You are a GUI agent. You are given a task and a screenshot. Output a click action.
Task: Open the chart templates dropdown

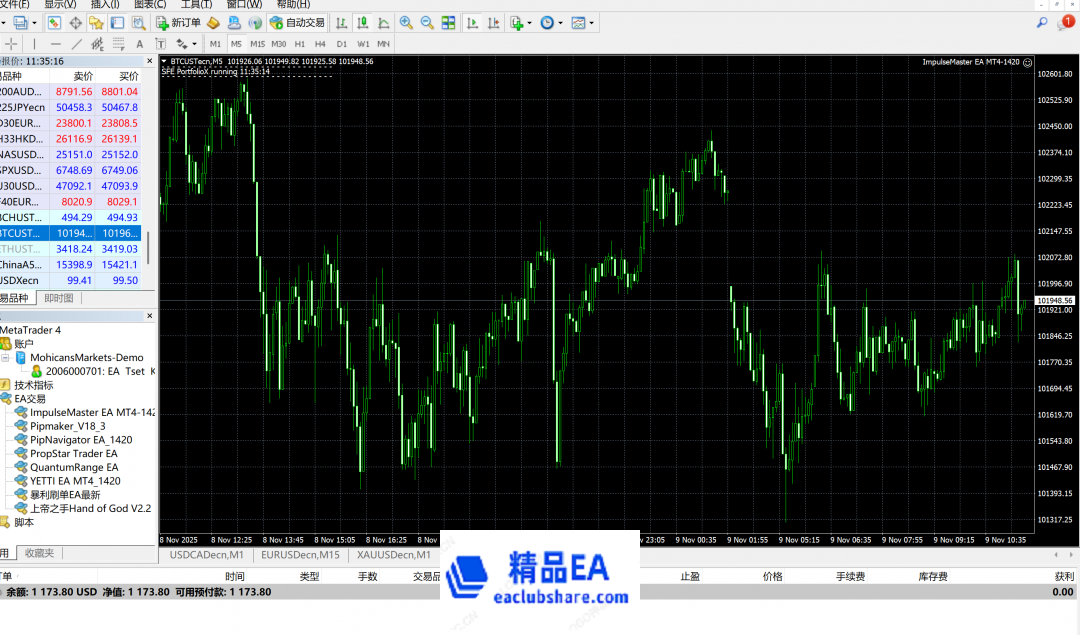(x=592, y=22)
